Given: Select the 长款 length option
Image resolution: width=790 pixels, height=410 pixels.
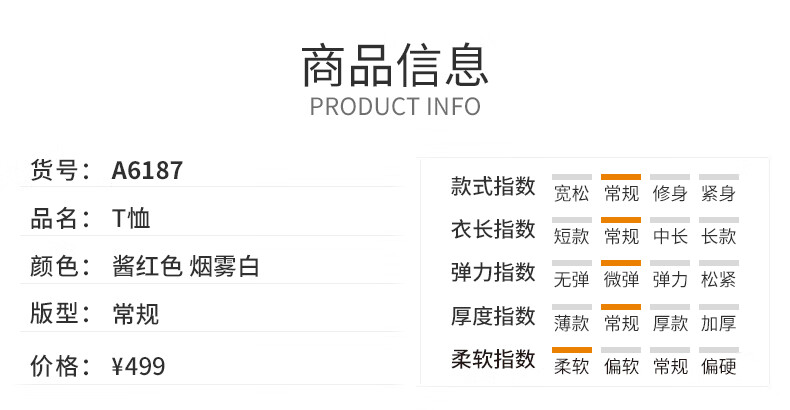Looking at the screenshot, I should coord(718,236).
